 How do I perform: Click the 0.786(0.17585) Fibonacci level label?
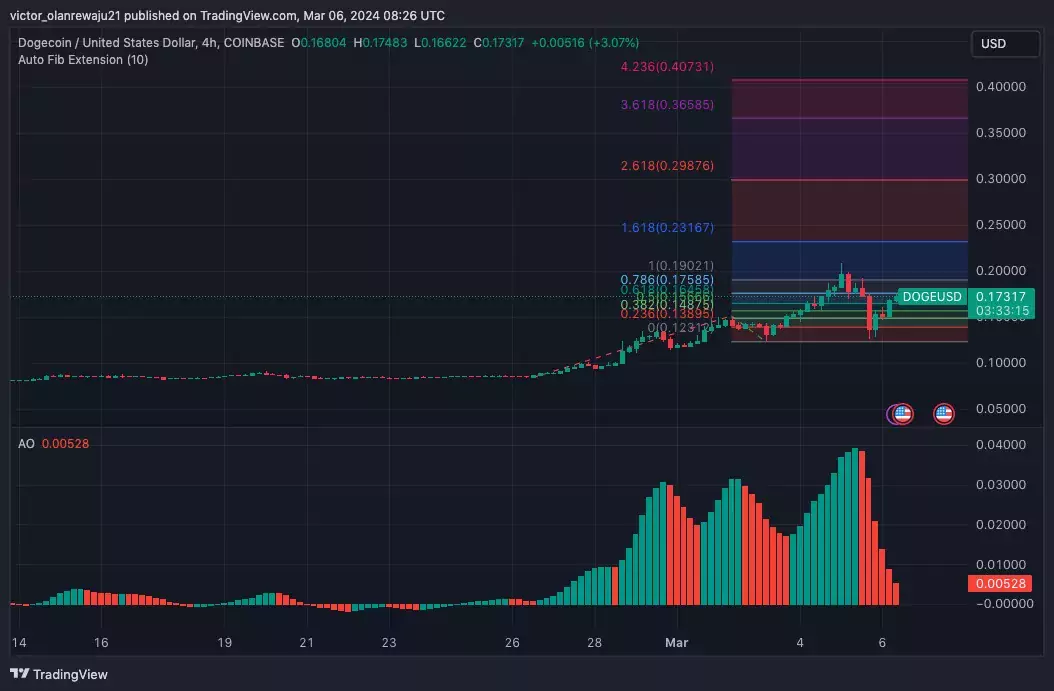point(667,280)
